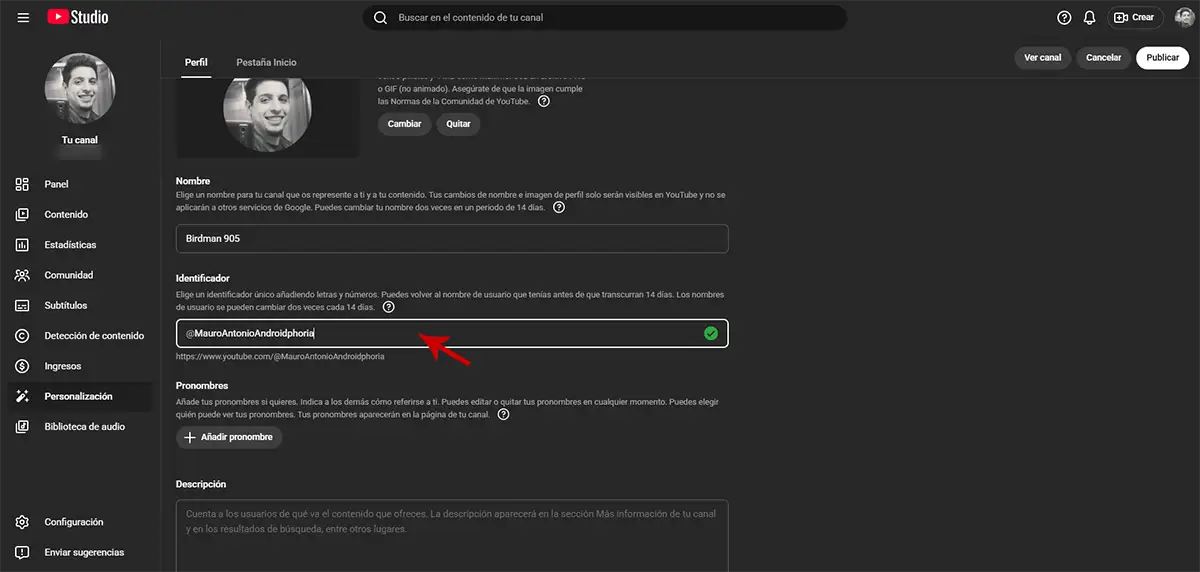Open Comunidad in the sidebar
Screen dimensions: 1200x572
pos(80,275)
